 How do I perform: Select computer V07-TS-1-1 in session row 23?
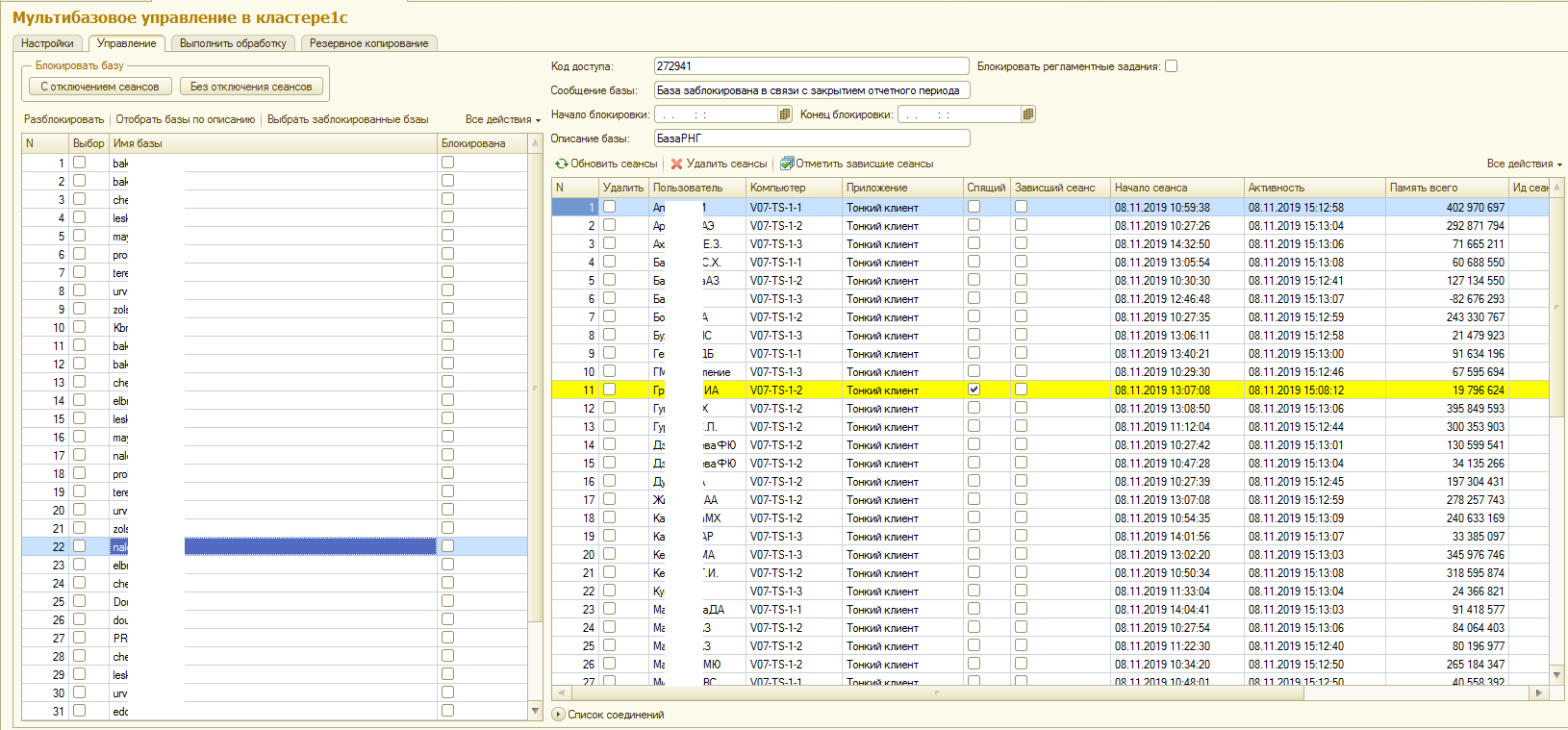[795, 609]
